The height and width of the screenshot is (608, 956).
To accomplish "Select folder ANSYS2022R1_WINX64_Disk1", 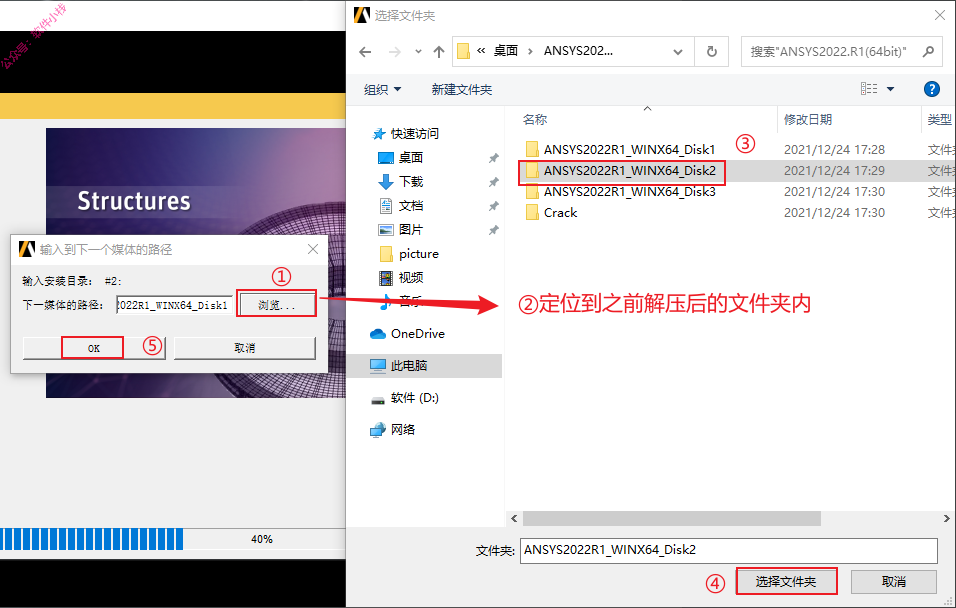I will point(629,149).
